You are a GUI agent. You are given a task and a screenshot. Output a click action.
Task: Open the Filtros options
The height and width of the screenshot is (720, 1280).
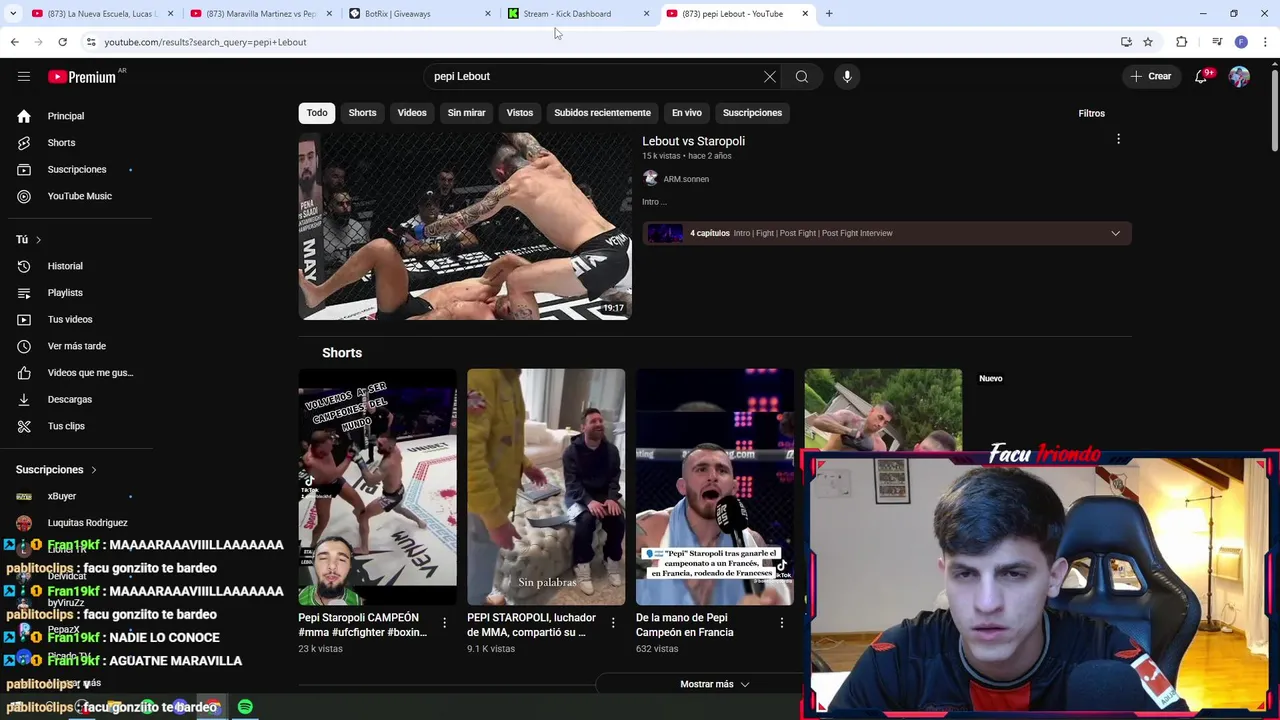[1091, 113]
